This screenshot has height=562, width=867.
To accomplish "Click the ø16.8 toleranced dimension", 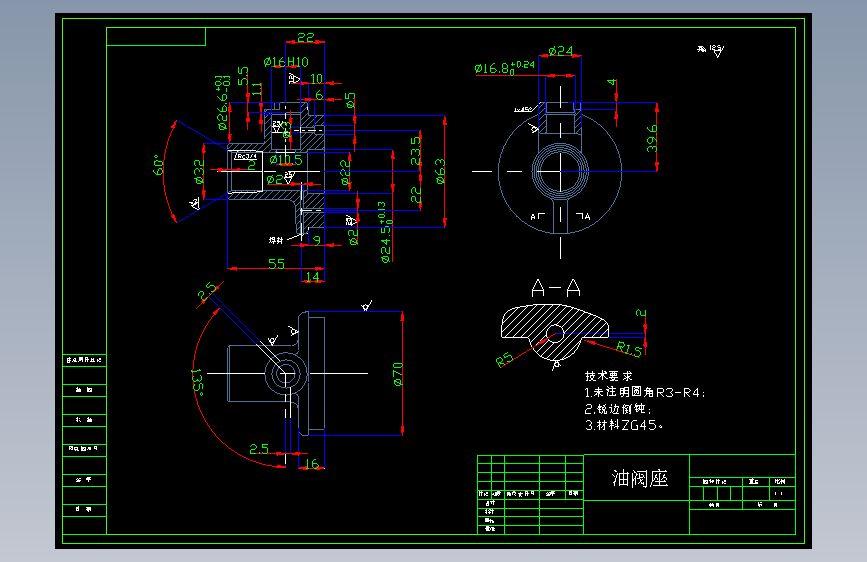I will point(504,68).
